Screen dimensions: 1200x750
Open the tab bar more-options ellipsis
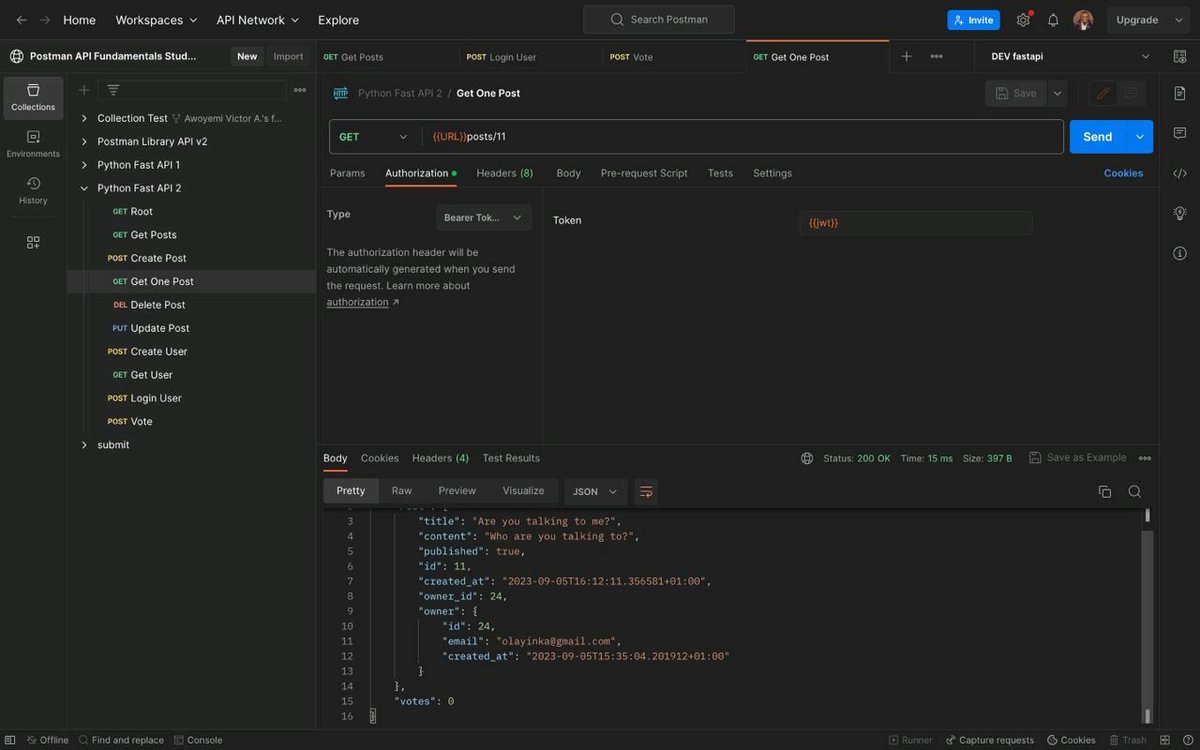pyautogui.click(x=937, y=56)
